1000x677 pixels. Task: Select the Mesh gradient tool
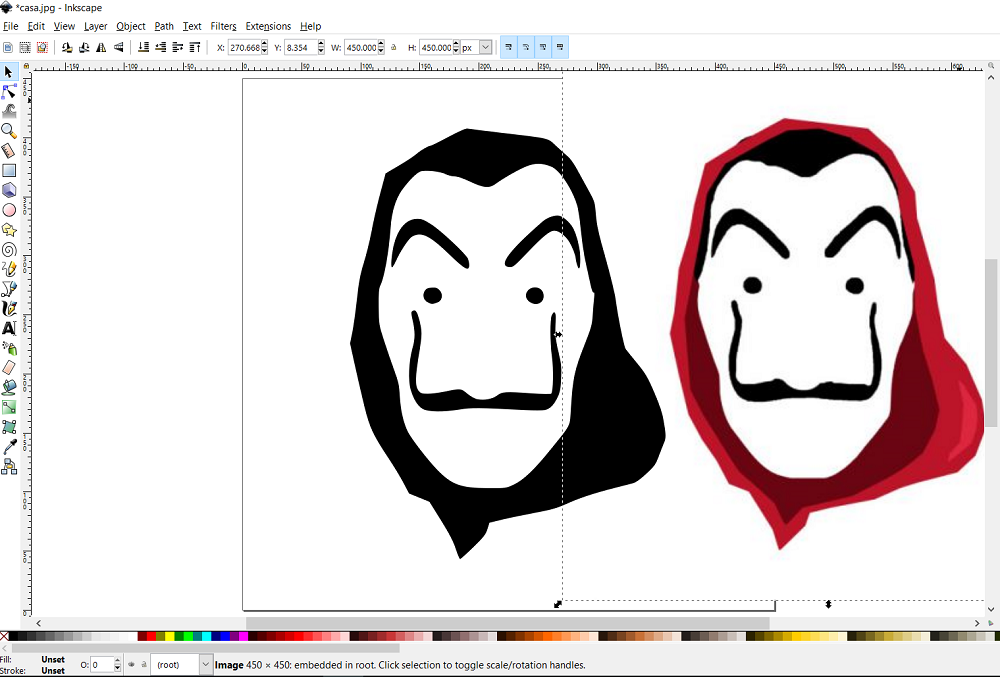click(x=9, y=427)
